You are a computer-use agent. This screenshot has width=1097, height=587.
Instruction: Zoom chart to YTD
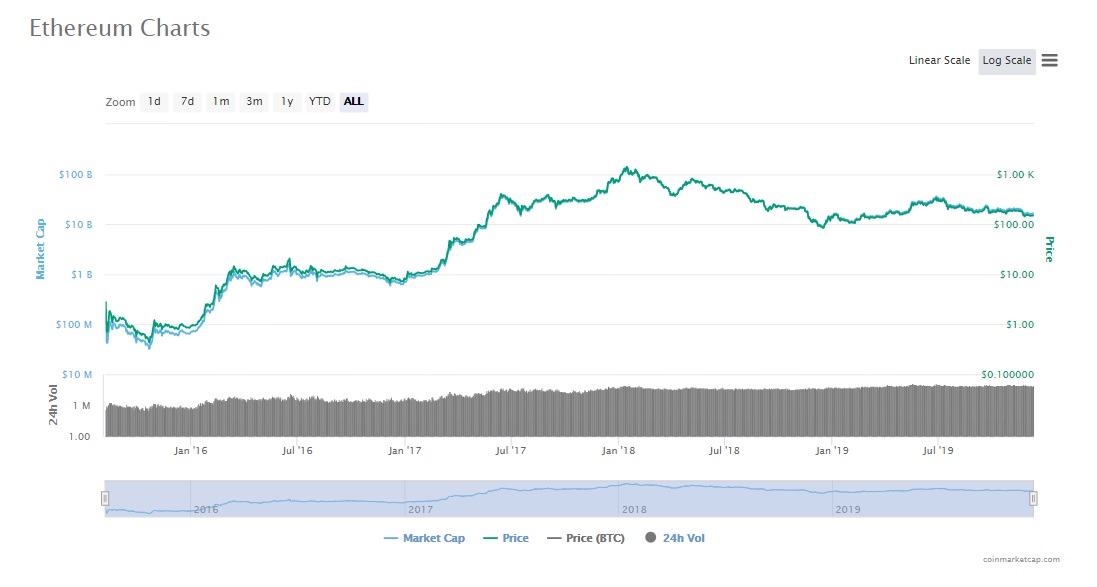[x=319, y=101]
